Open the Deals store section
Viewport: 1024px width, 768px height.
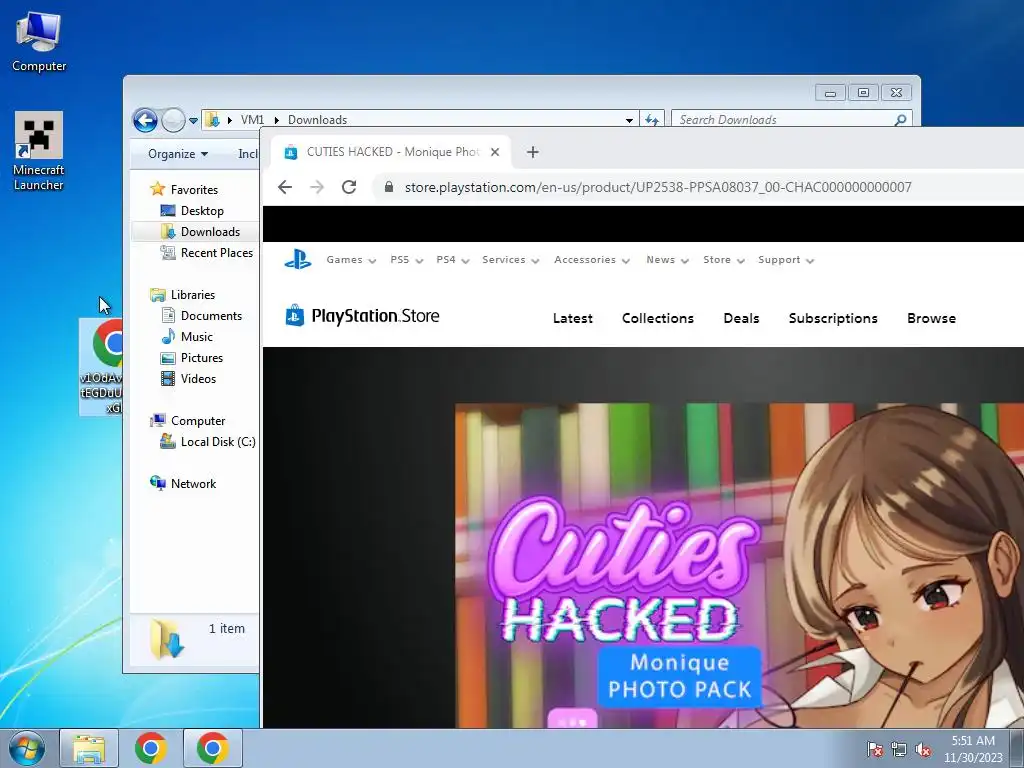741,318
